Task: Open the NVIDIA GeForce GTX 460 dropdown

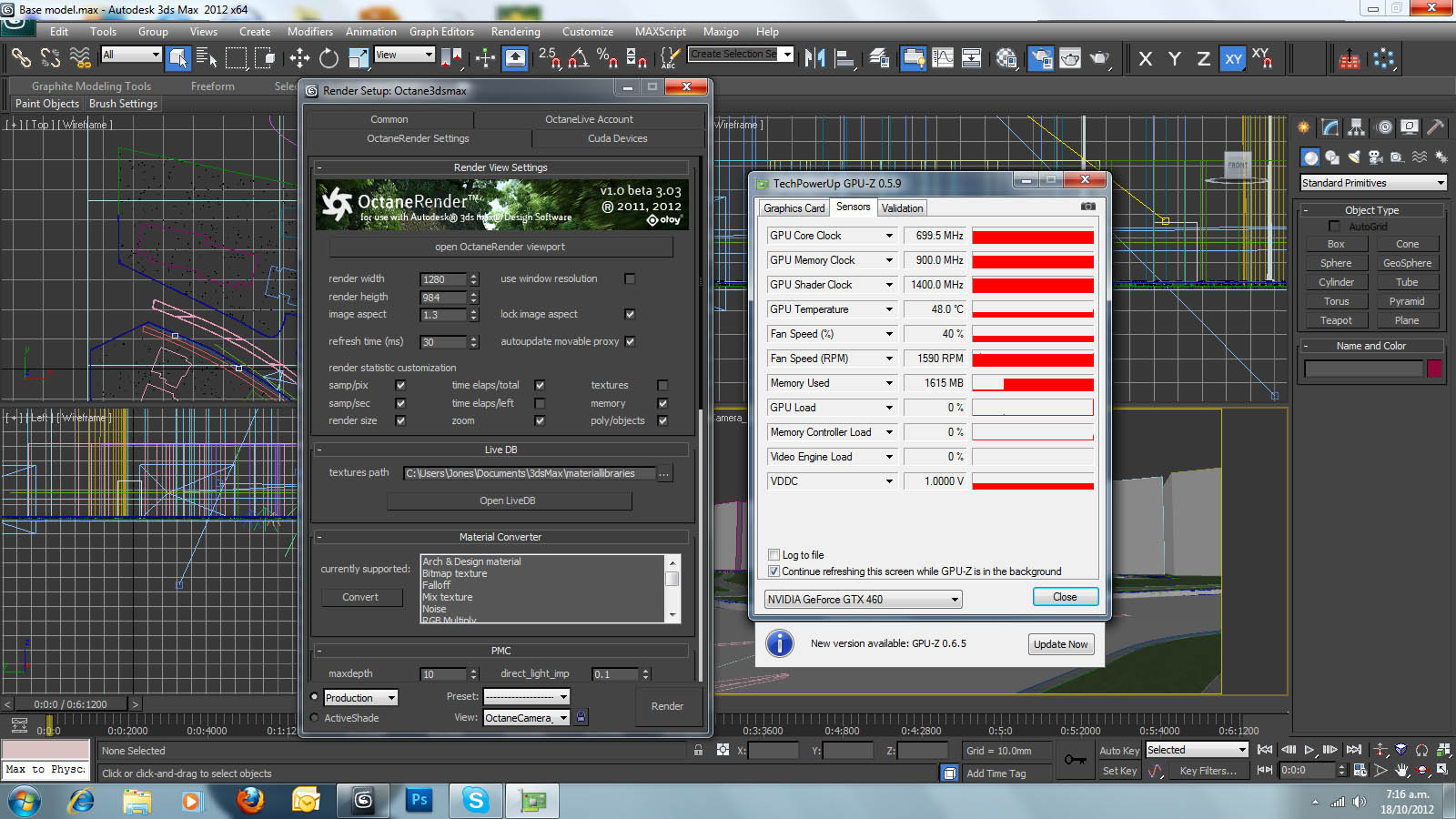Action: click(864, 599)
